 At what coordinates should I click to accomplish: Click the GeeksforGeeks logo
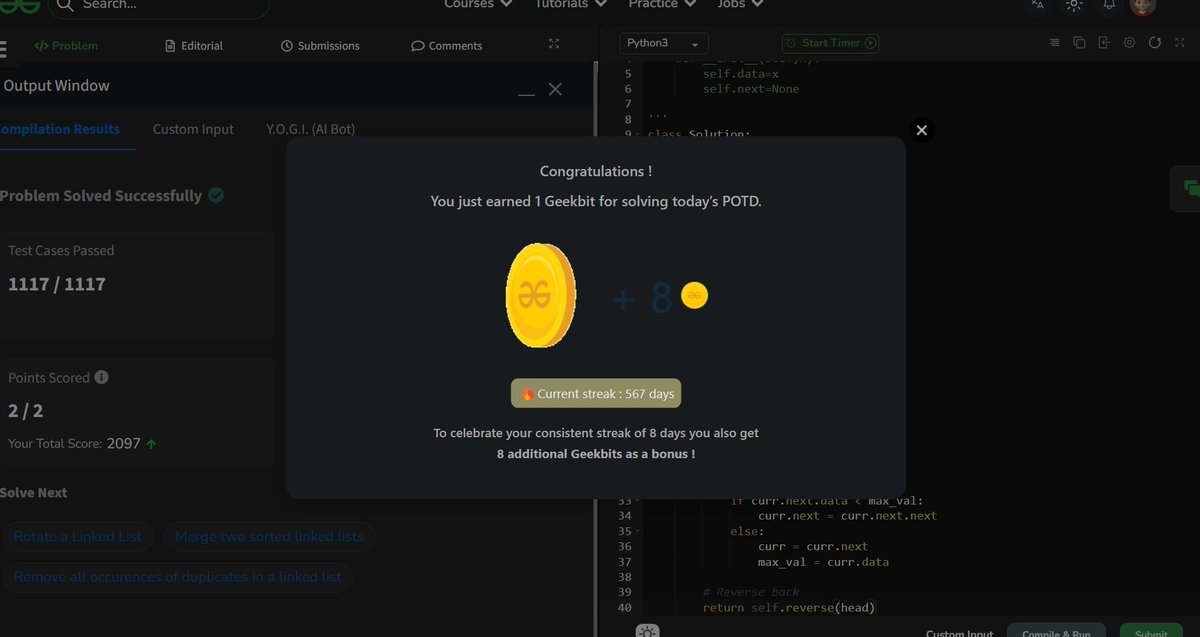[20, 5]
